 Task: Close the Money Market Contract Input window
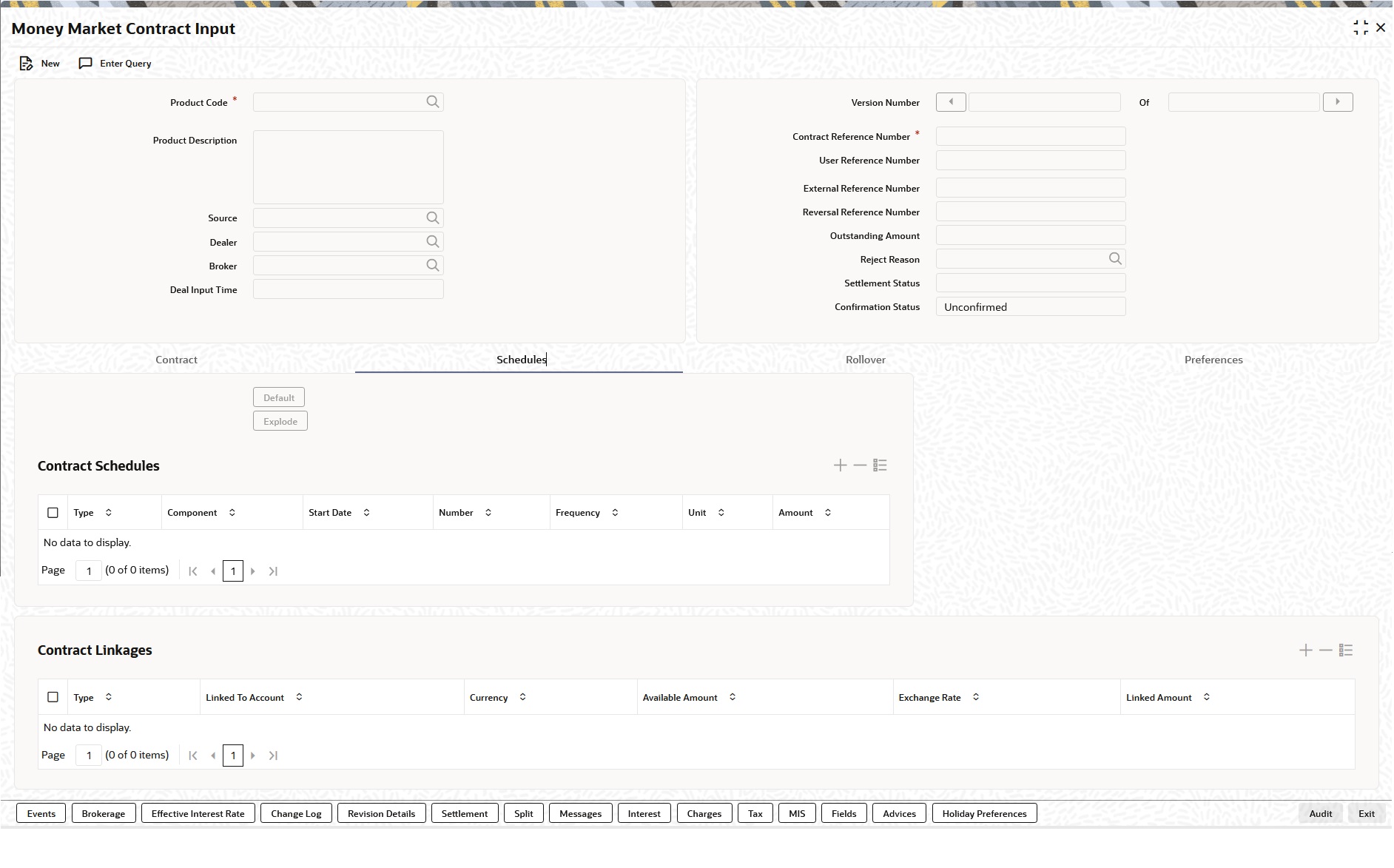pos(1381,28)
